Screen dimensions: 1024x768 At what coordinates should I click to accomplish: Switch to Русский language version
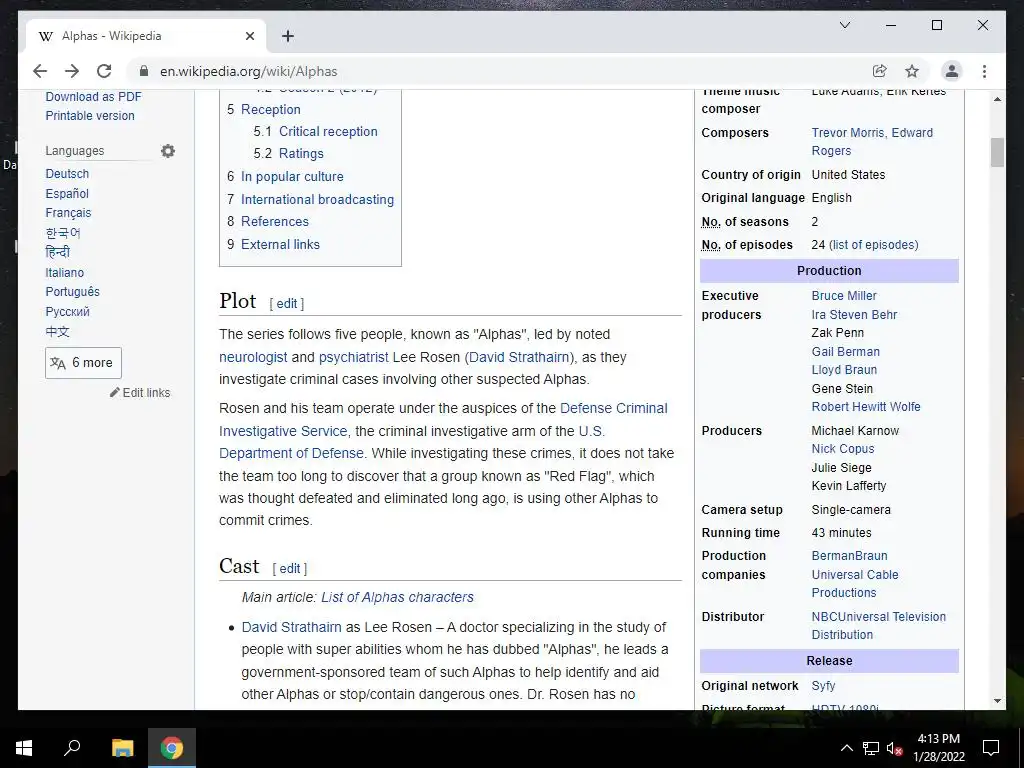point(67,312)
